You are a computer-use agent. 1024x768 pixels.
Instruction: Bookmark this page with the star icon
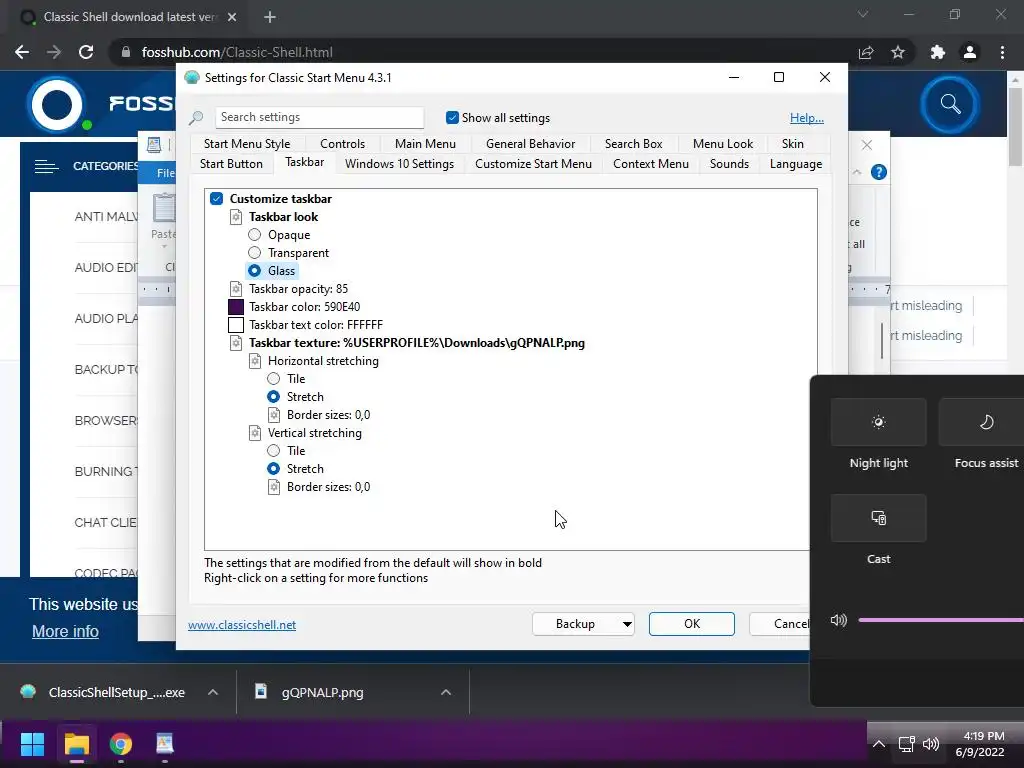(898, 52)
